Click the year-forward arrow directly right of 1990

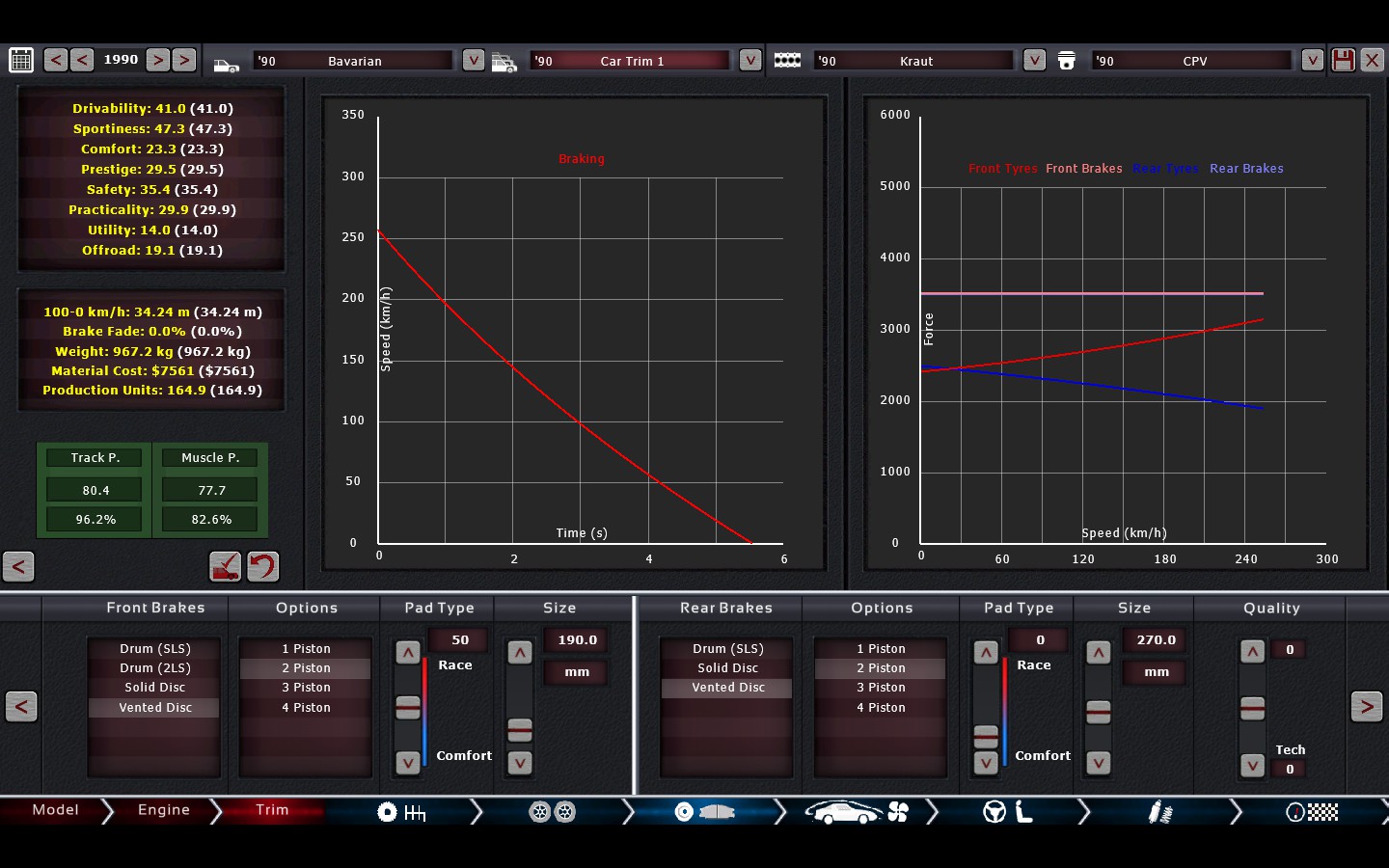158,60
